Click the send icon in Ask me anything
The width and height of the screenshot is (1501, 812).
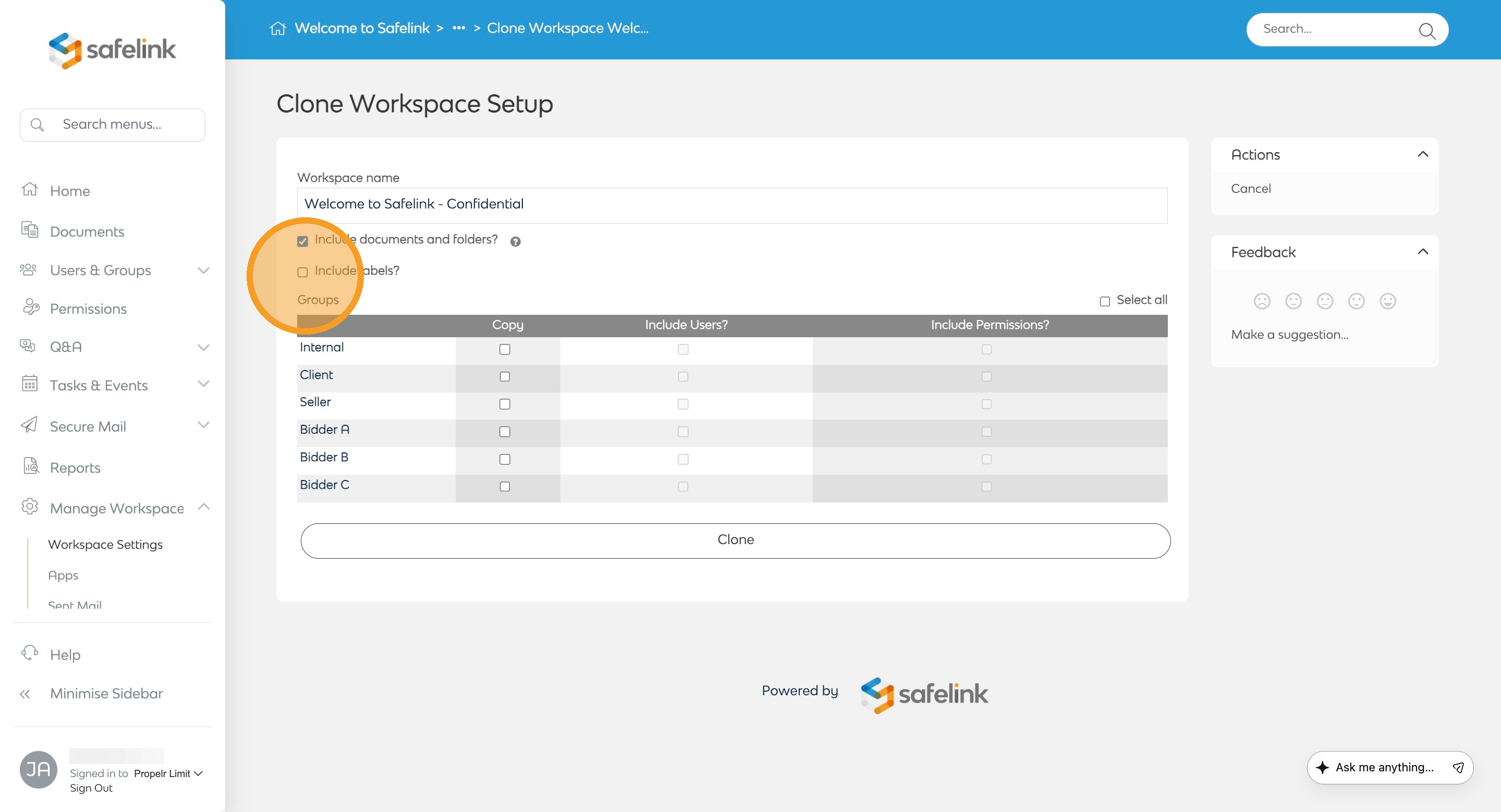(x=1458, y=768)
